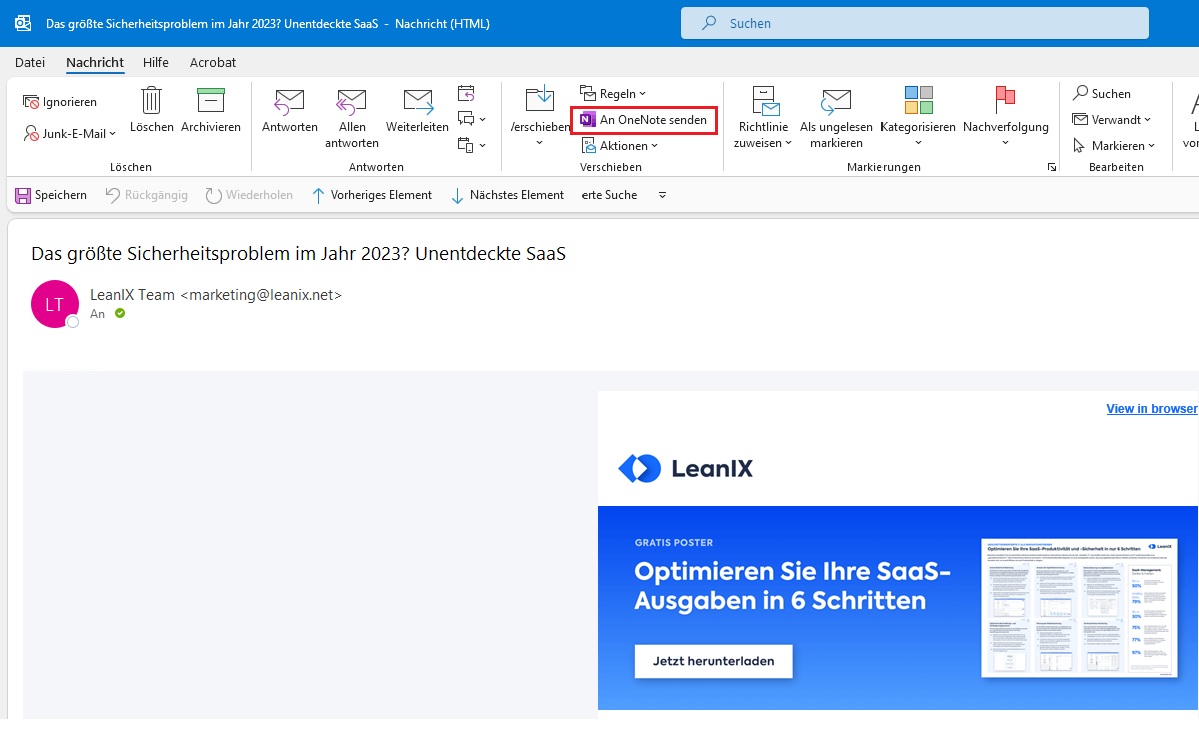Click the Jetzt herunterladen button

tap(713, 661)
